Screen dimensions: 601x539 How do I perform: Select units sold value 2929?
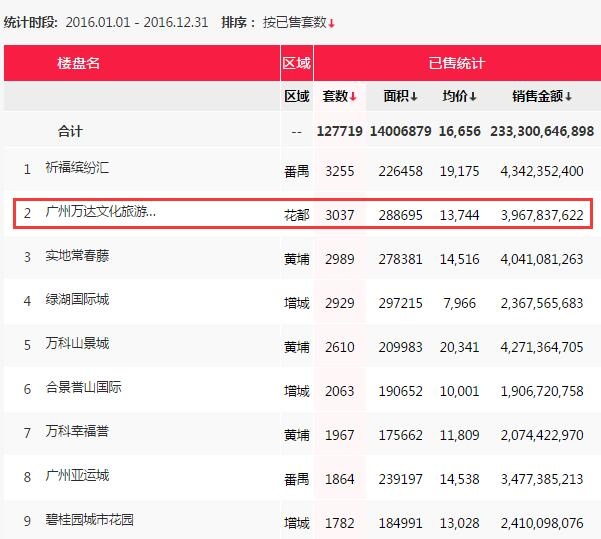tap(340, 303)
